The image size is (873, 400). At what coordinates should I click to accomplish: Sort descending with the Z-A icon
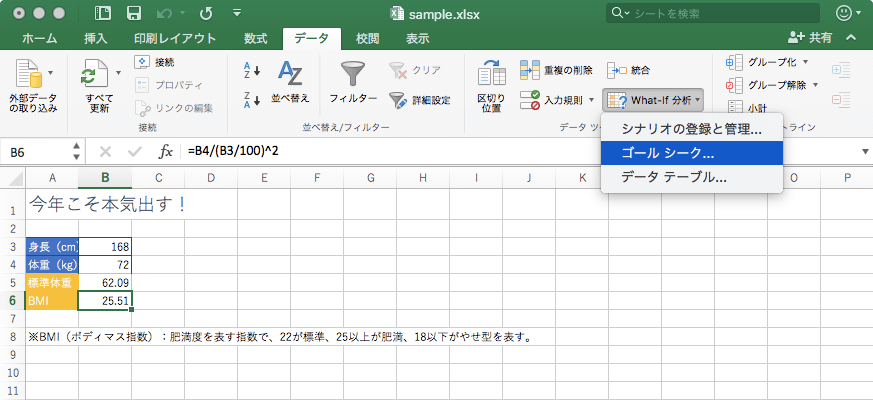(252, 100)
